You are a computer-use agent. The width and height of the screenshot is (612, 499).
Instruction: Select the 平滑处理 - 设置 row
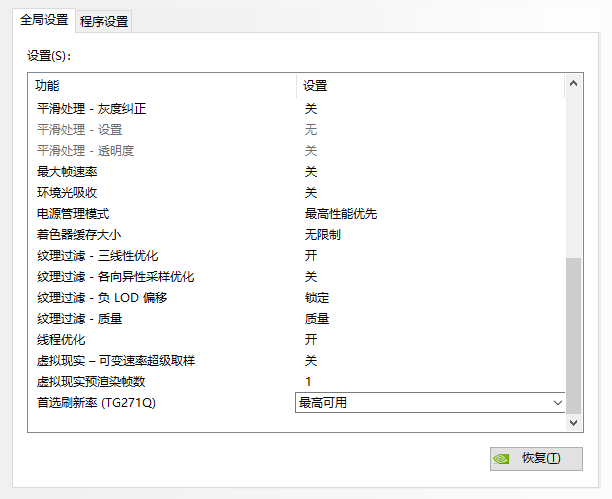(x=297, y=130)
